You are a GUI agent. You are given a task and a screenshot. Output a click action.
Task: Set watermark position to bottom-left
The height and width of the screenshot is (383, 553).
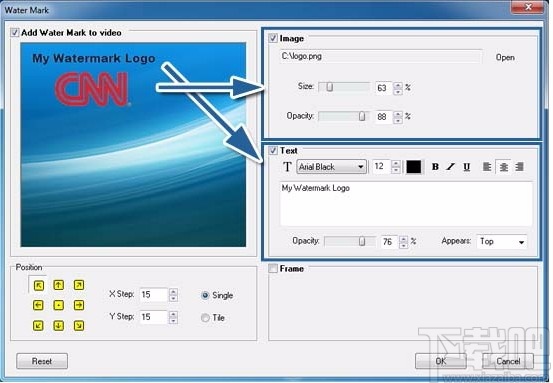(x=38, y=326)
